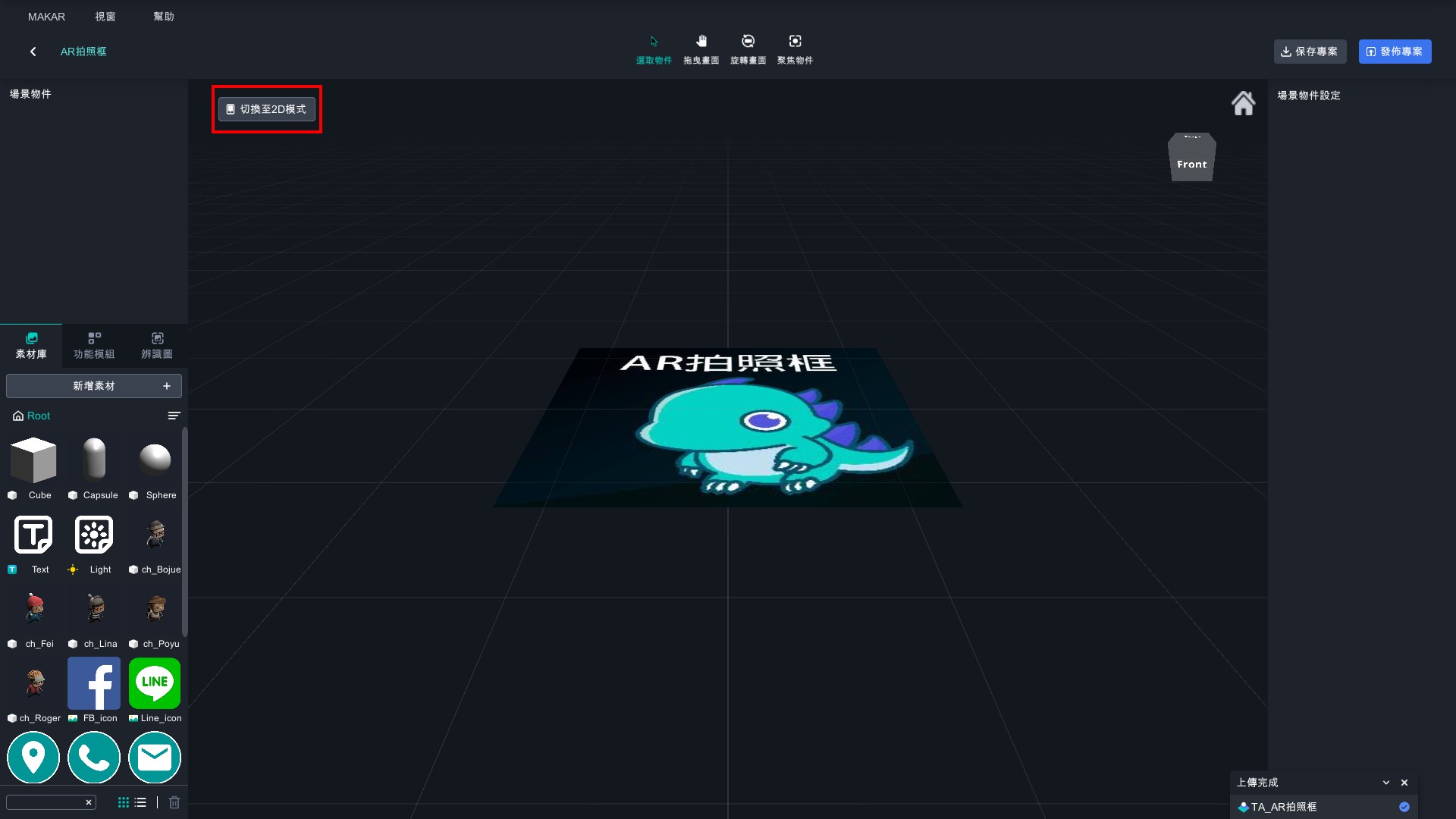
Task: Select the Cube asset thumbnail
Action: coord(33,460)
